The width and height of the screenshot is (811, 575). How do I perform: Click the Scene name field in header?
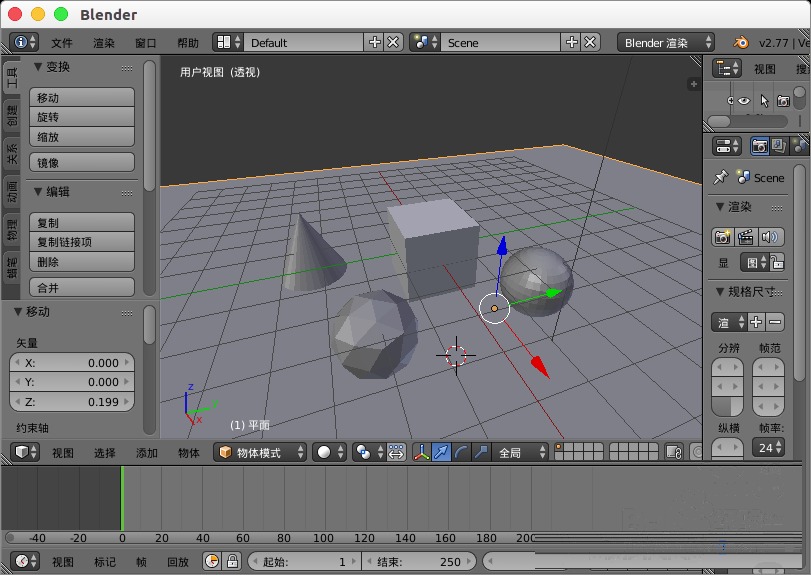tap(500, 42)
